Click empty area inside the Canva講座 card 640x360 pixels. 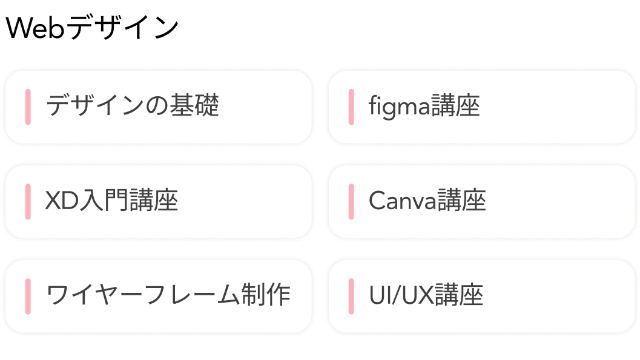pos(563,202)
